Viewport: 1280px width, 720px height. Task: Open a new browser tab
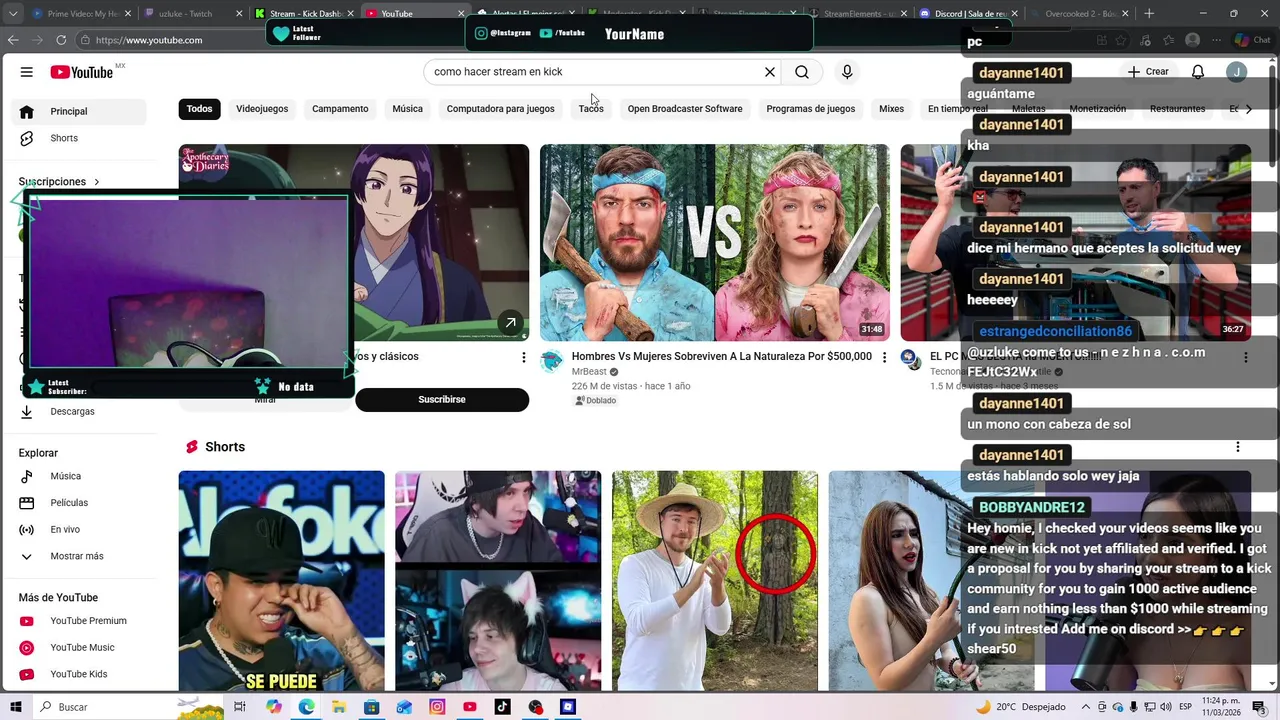(x=1149, y=14)
